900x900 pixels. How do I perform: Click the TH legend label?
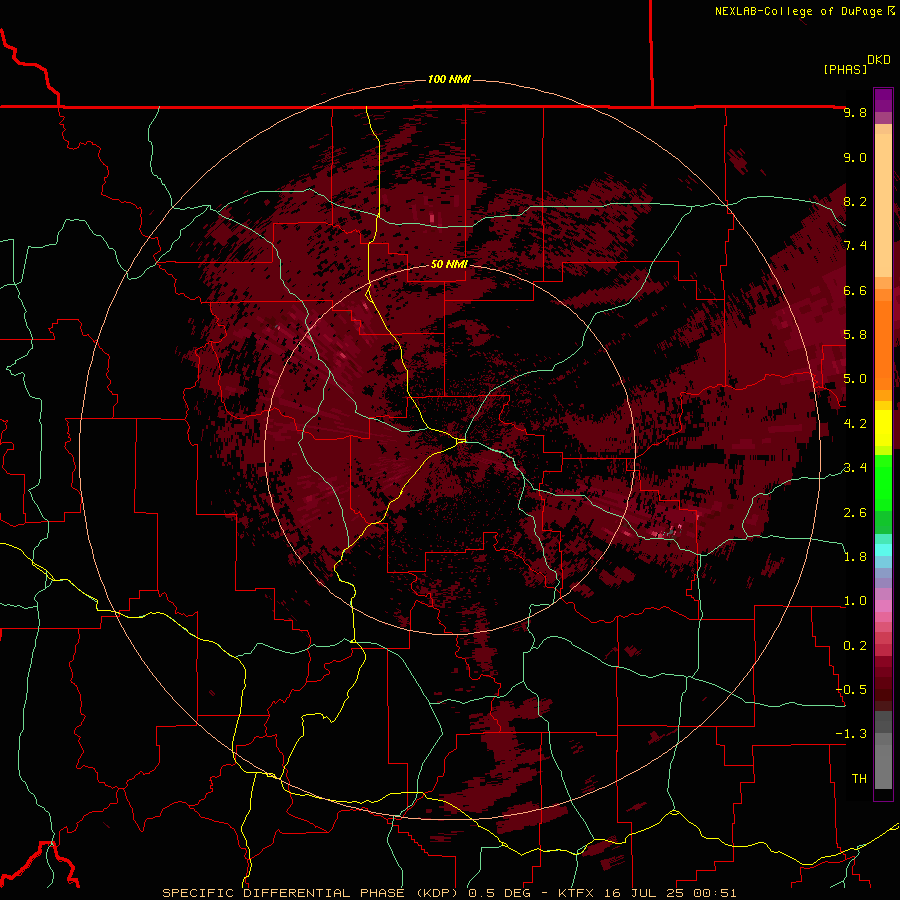(x=859, y=779)
